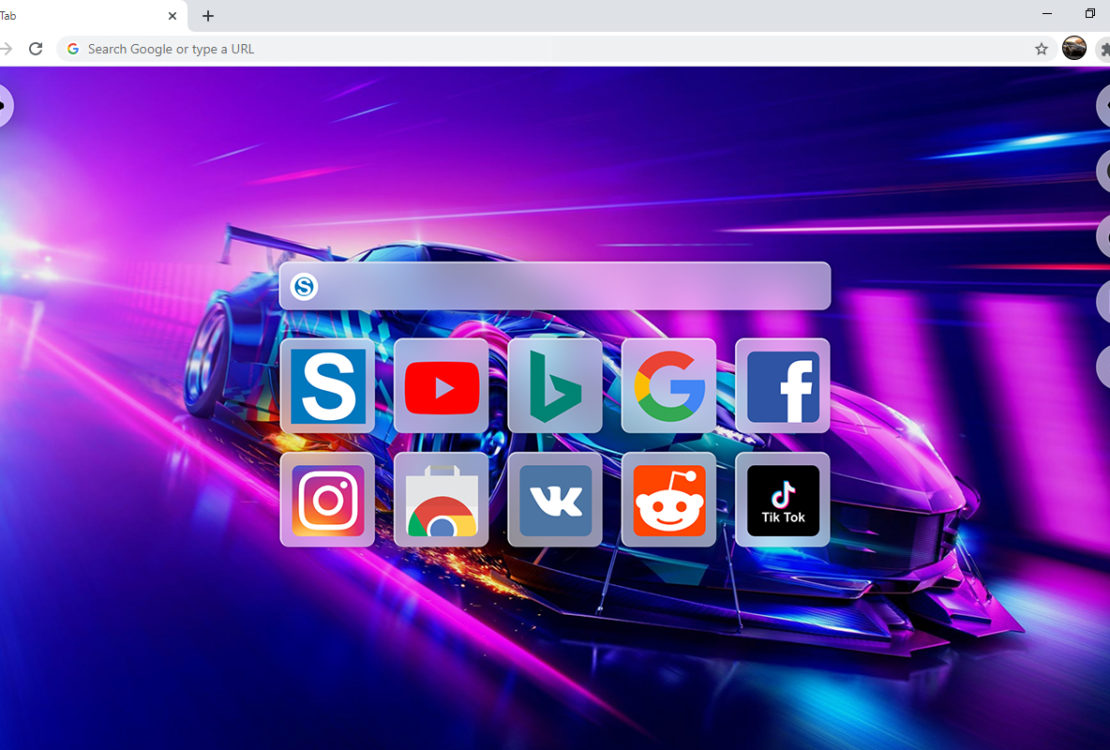
Task: Open the Startpage 'S' shortcut tile
Action: (x=327, y=385)
